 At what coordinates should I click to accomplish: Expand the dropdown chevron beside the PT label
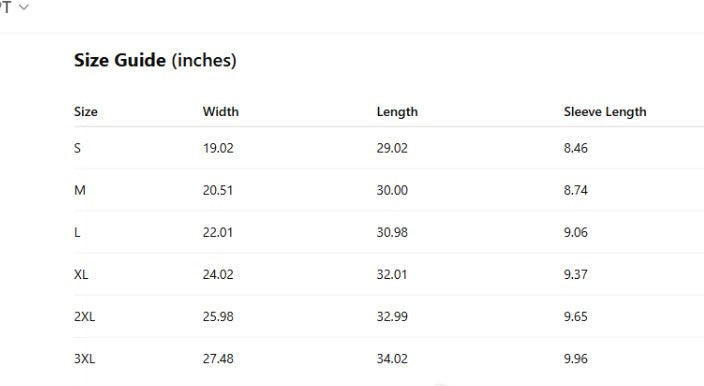[24, 7]
